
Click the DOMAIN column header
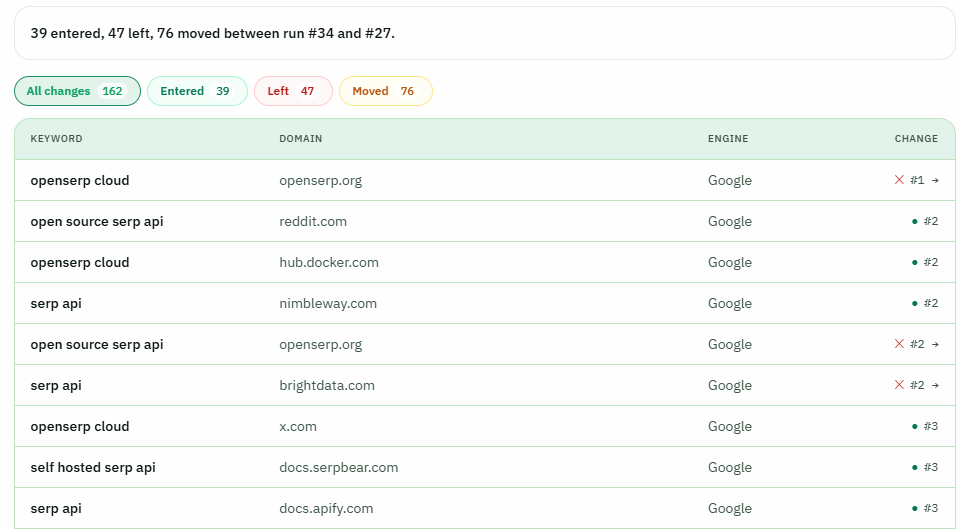point(301,139)
